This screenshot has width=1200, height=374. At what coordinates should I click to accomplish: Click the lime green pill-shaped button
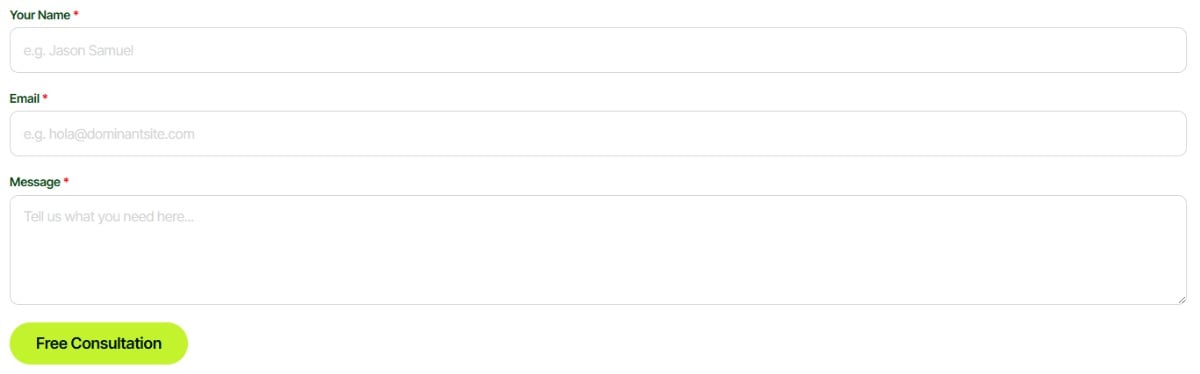[x=99, y=343]
